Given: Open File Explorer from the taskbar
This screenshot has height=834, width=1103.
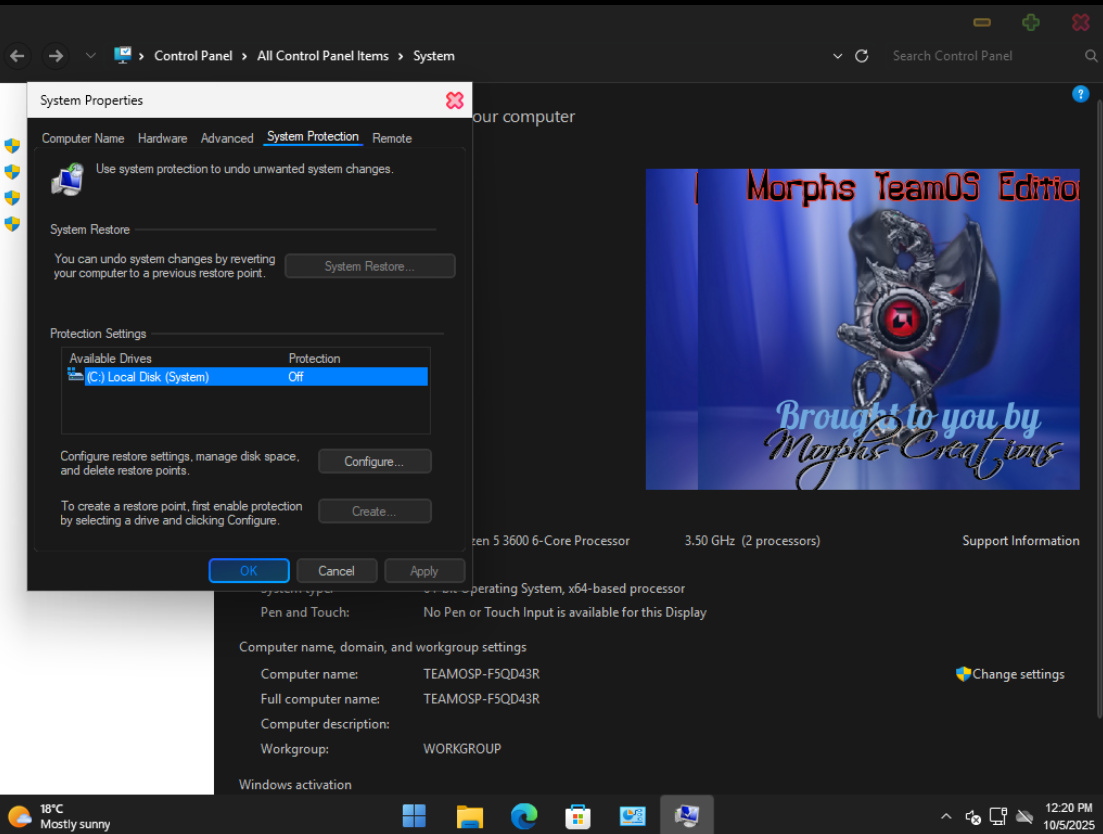Looking at the screenshot, I should click(x=469, y=816).
